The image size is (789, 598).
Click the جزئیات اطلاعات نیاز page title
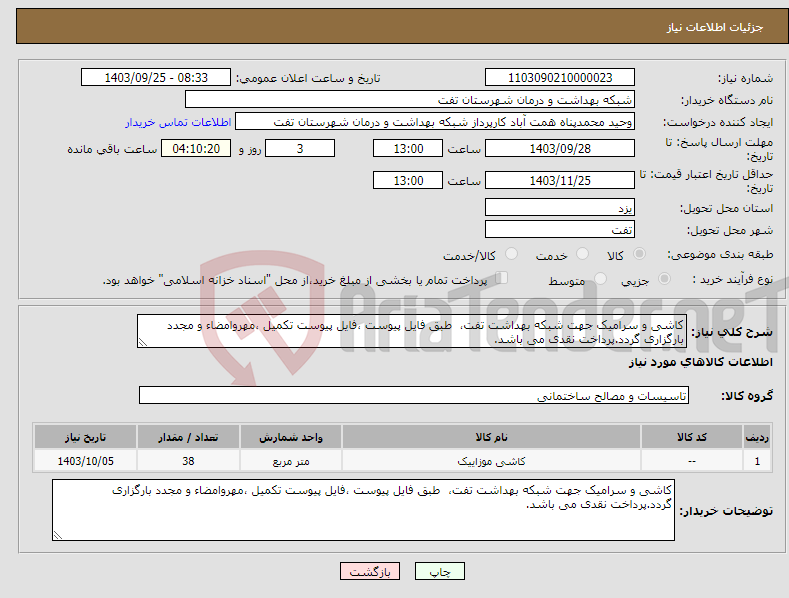pos(715,27)
